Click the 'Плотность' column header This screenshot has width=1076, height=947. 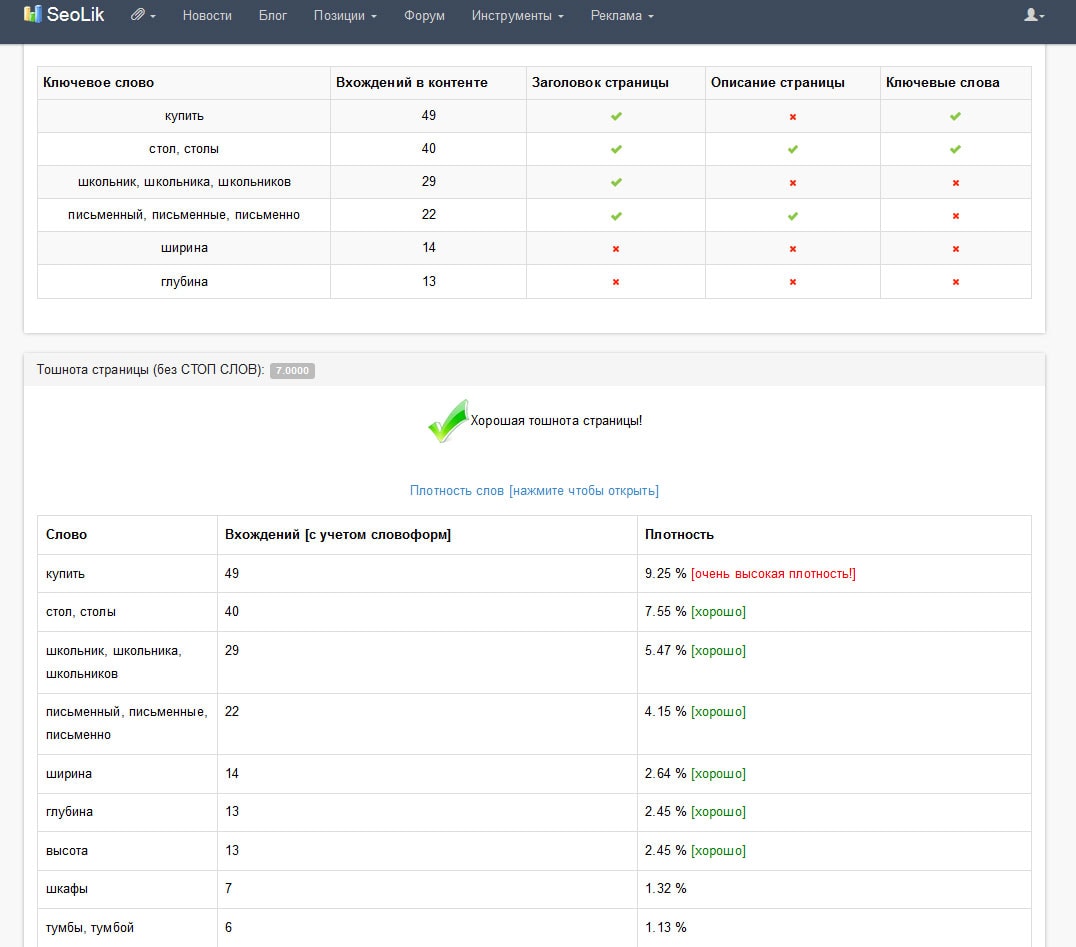click(679, 535)
